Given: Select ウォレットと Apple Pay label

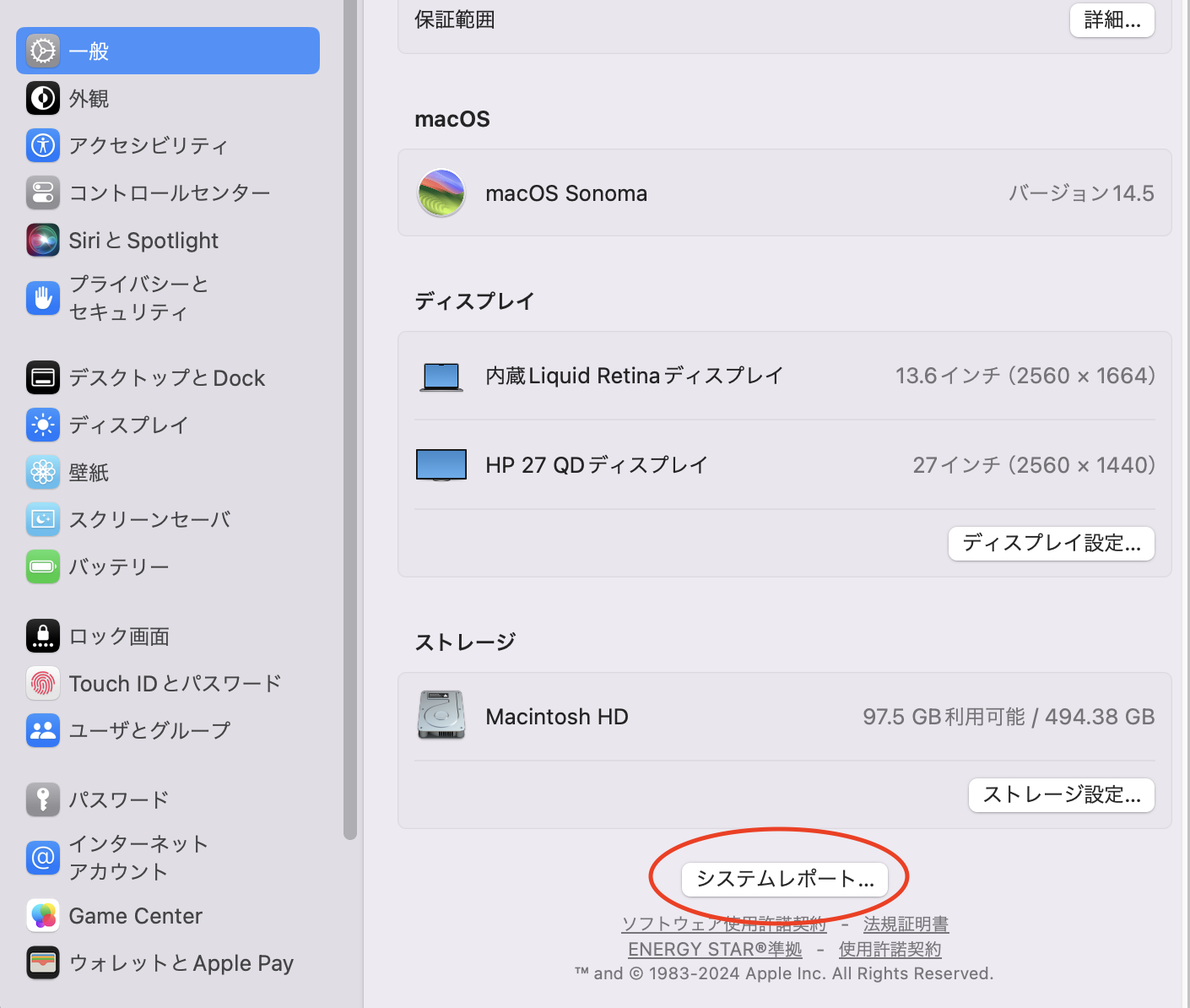Looking at the screenshot, I should (x=181, y=962).
